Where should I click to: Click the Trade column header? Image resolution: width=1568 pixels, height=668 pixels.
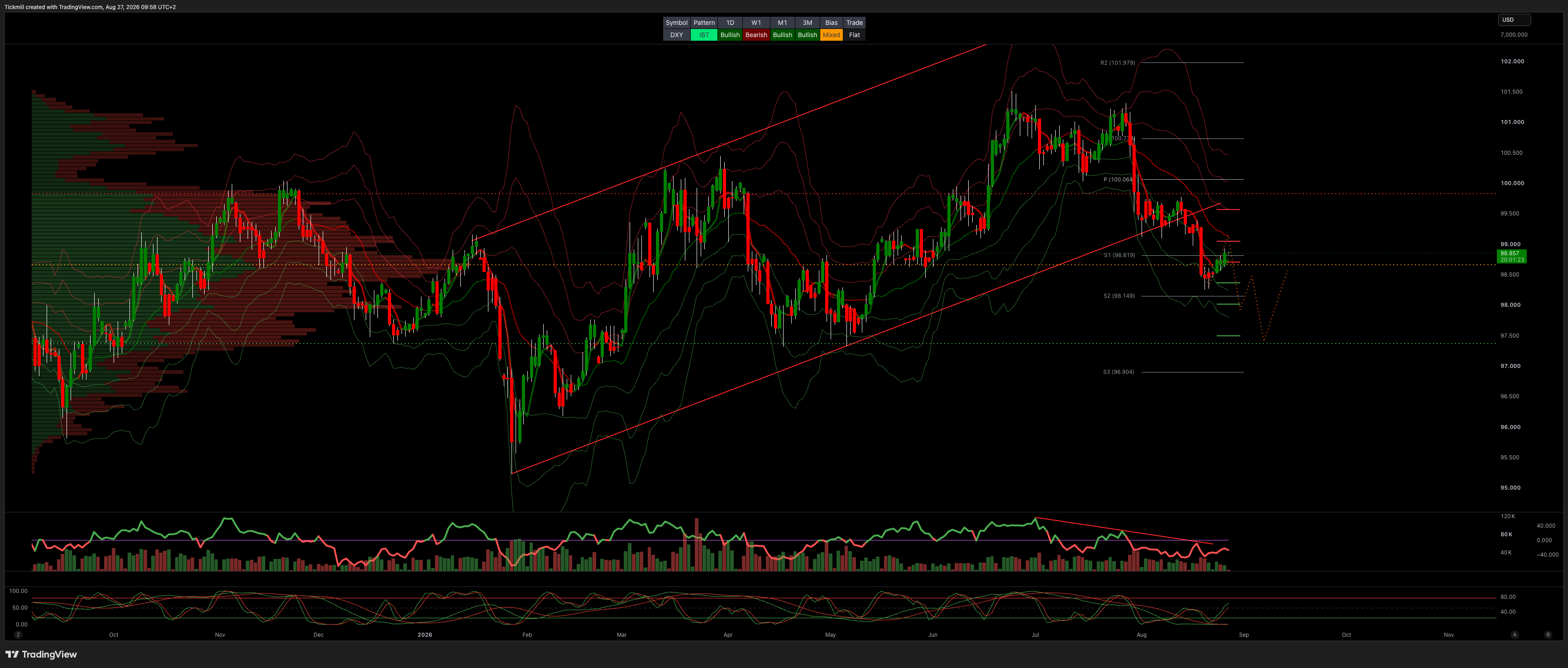tap(854, 23)
